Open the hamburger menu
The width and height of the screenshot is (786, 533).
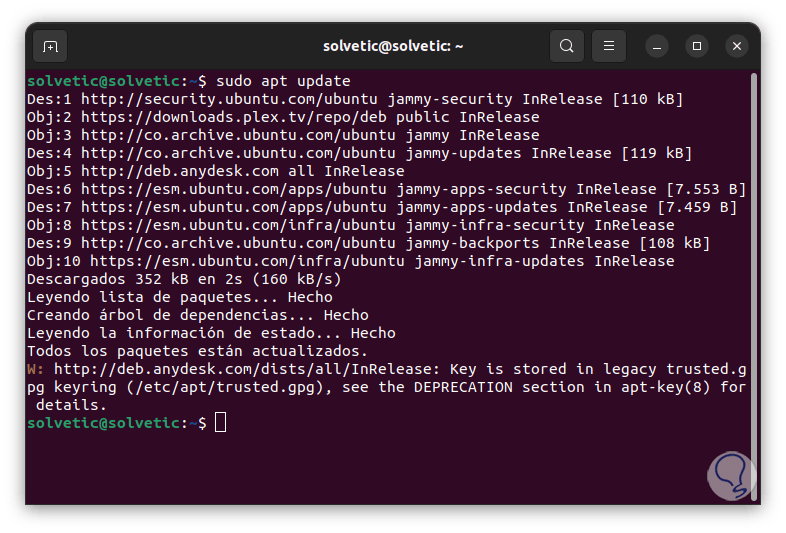pos(609,46)
